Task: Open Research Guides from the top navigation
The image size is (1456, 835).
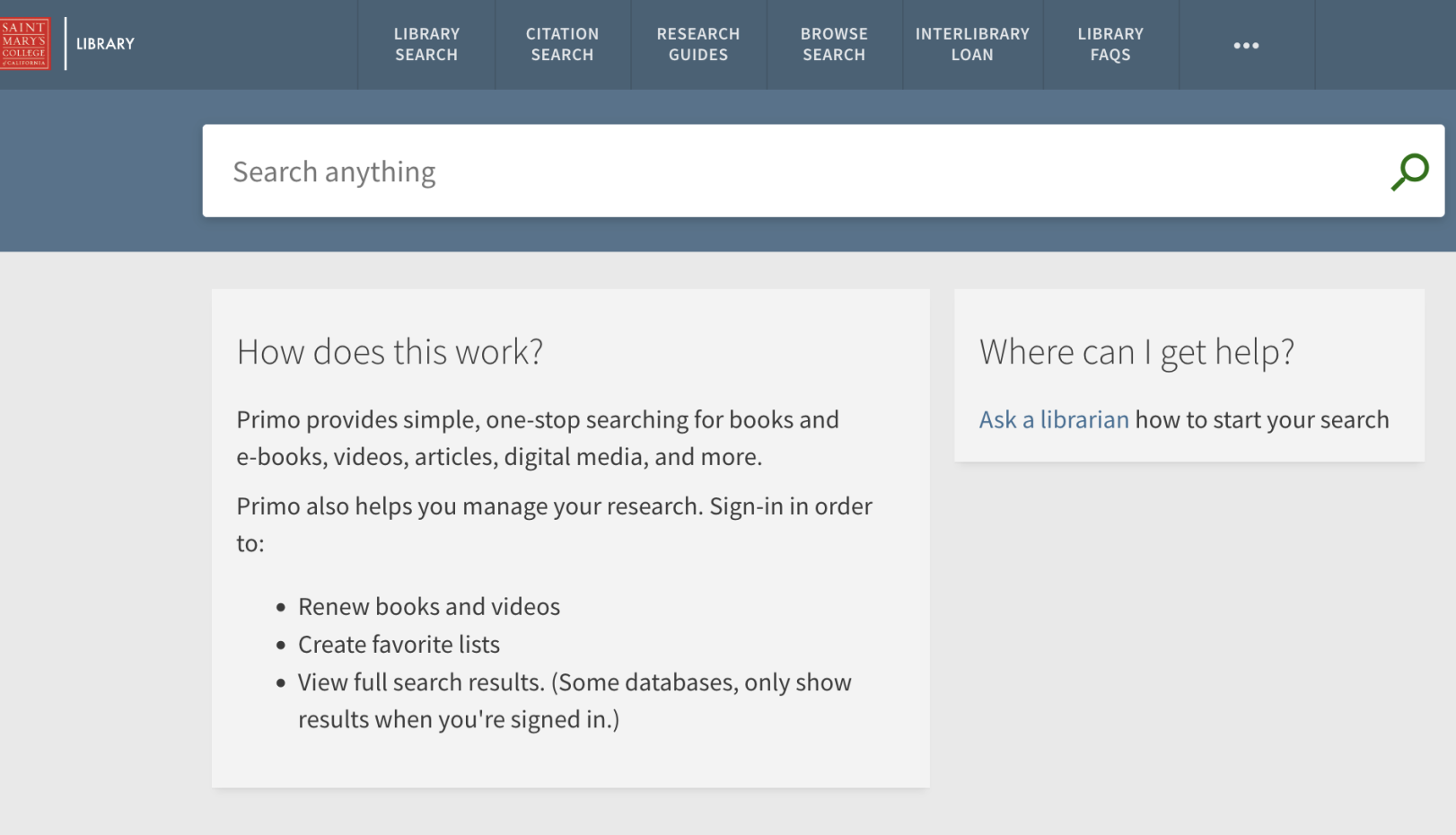Action: 697,44
